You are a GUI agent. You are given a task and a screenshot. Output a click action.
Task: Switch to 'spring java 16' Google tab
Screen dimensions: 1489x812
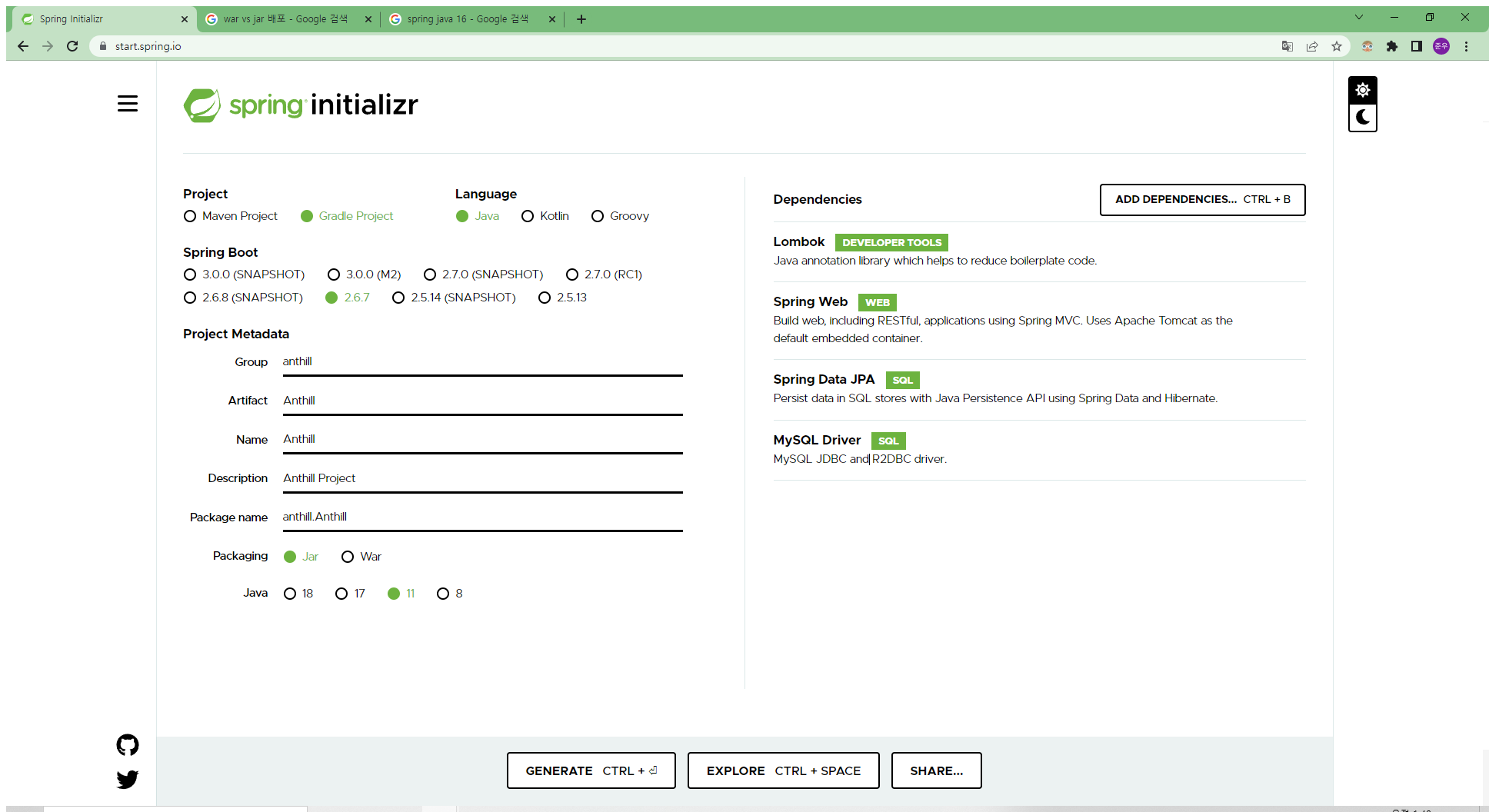click(x=468, y=19)
